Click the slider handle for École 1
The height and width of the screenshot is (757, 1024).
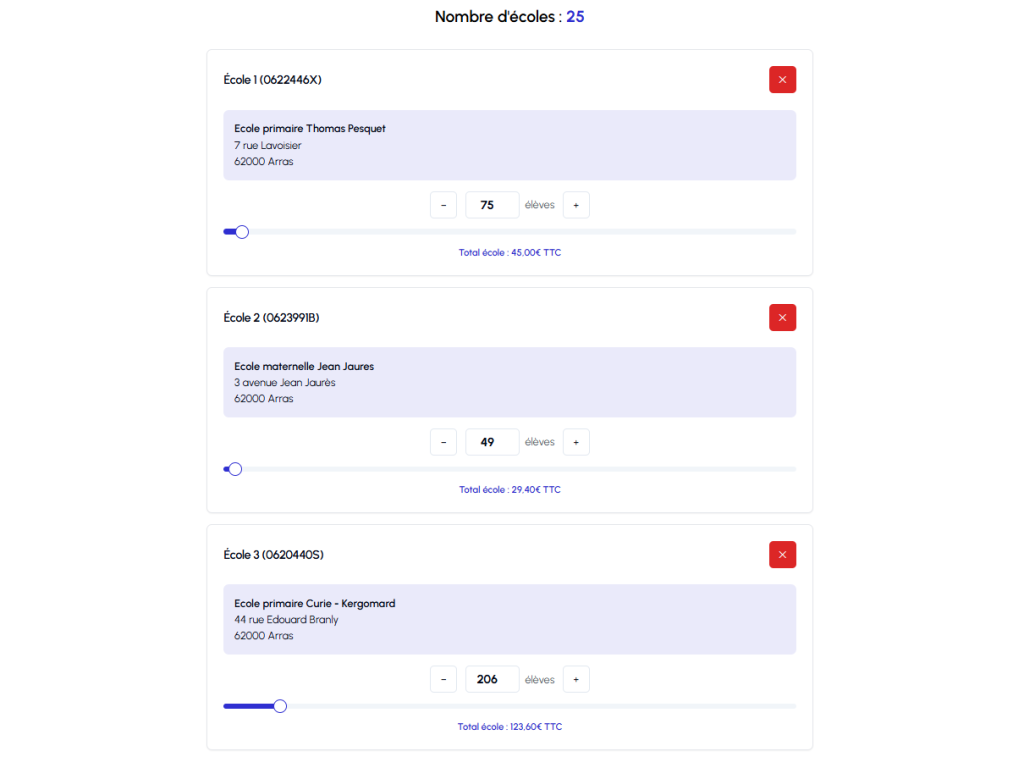241,232
